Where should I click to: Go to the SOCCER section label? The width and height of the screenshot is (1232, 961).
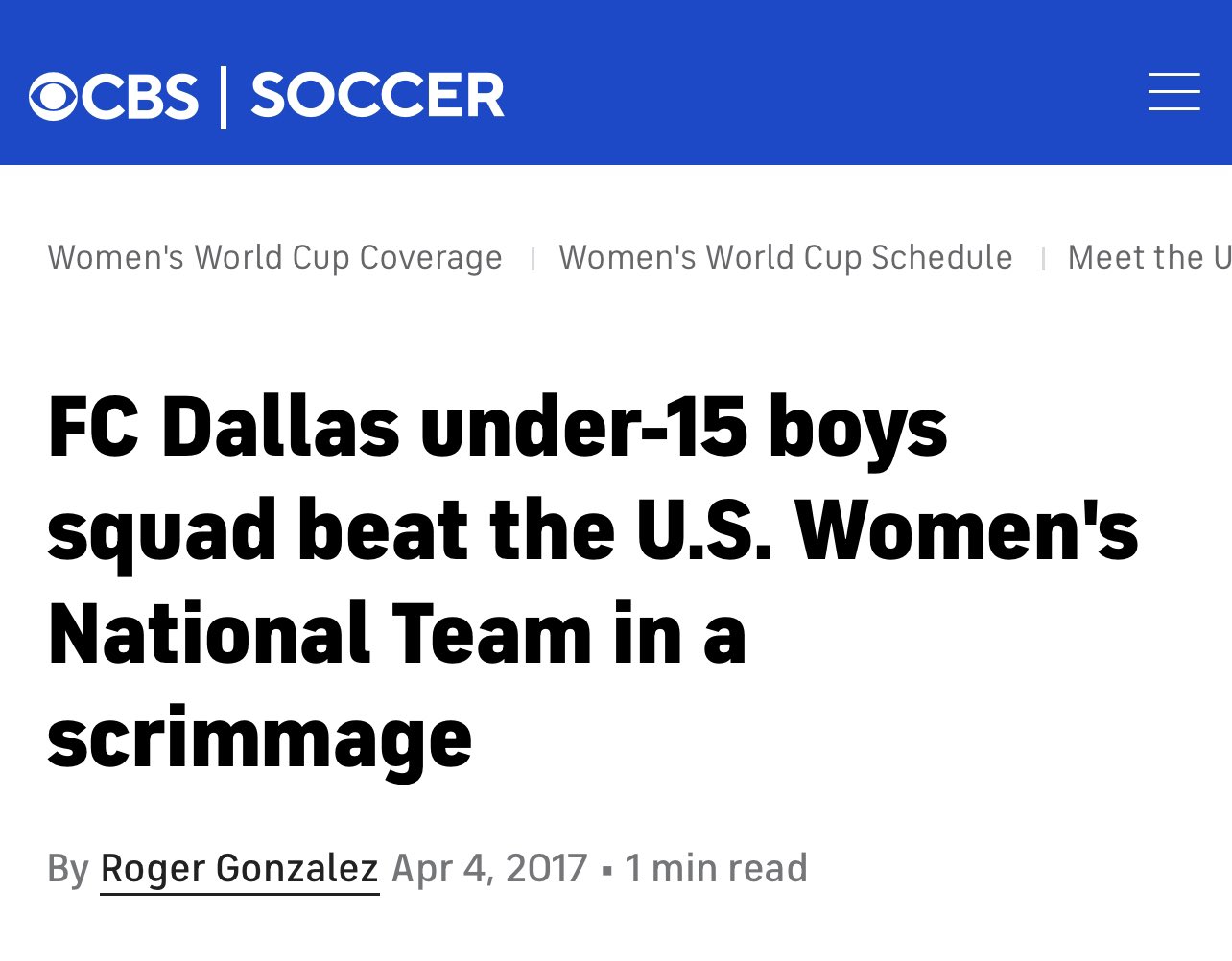[x=377, y=96]
